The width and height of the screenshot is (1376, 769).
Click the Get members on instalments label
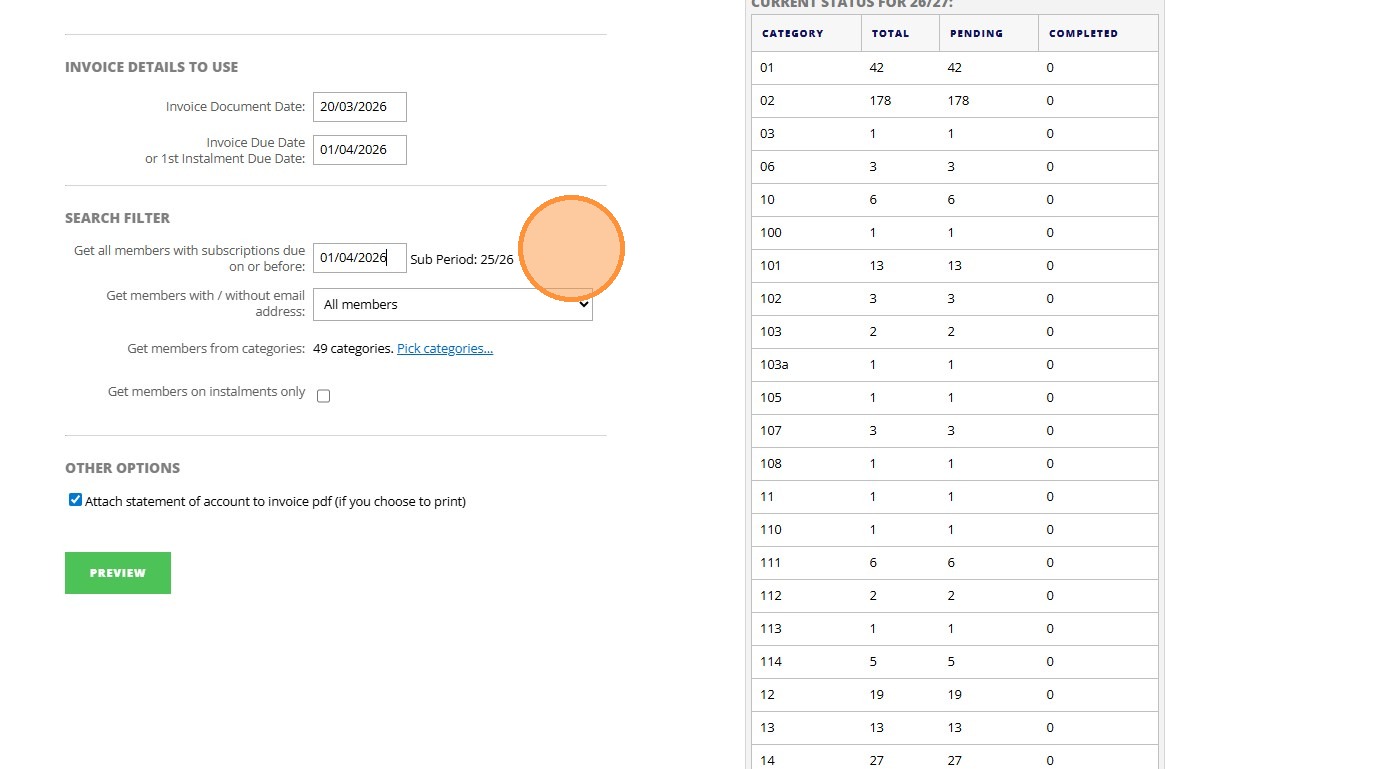(x=206, y=392)
